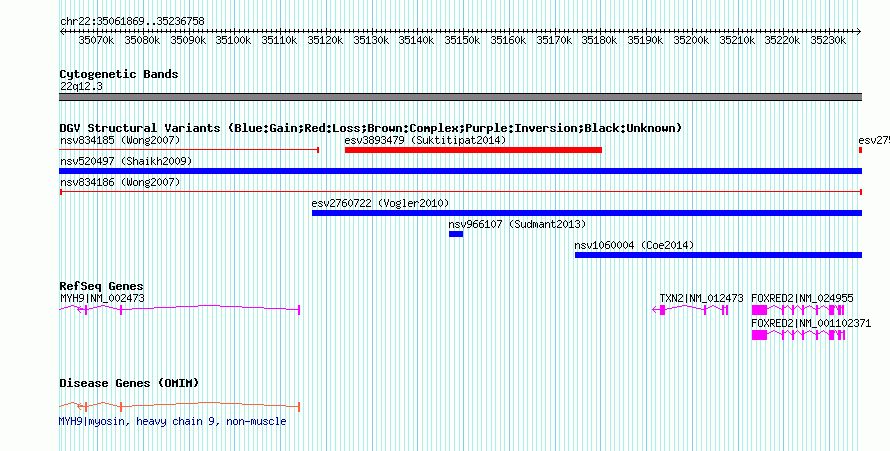Image resolution: width=890 pixels, height=451 pixels.
Task: Select the nsv1060004 blue gain bar
Action: [718, 255]
